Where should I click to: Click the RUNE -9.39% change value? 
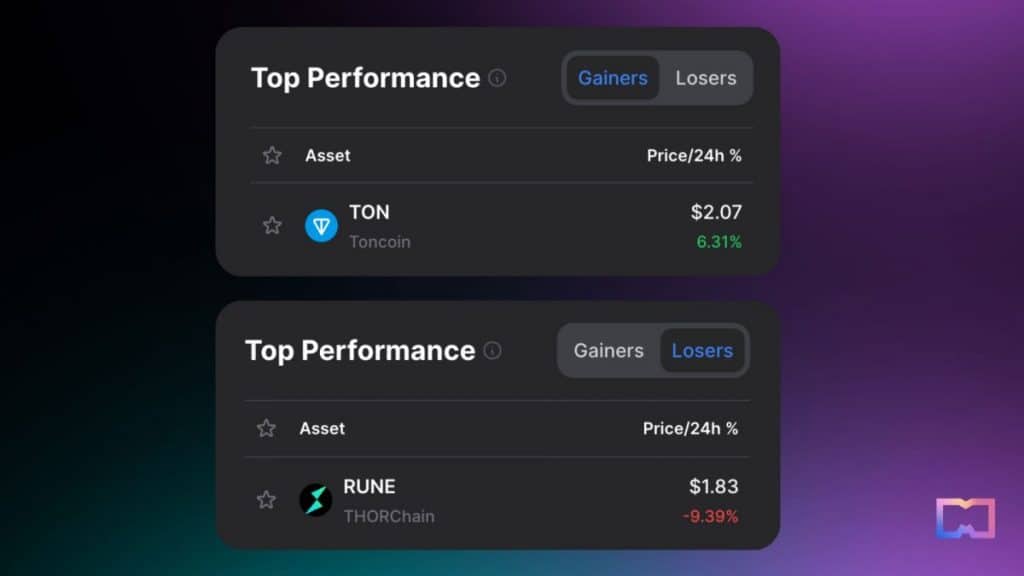[711, 517]
